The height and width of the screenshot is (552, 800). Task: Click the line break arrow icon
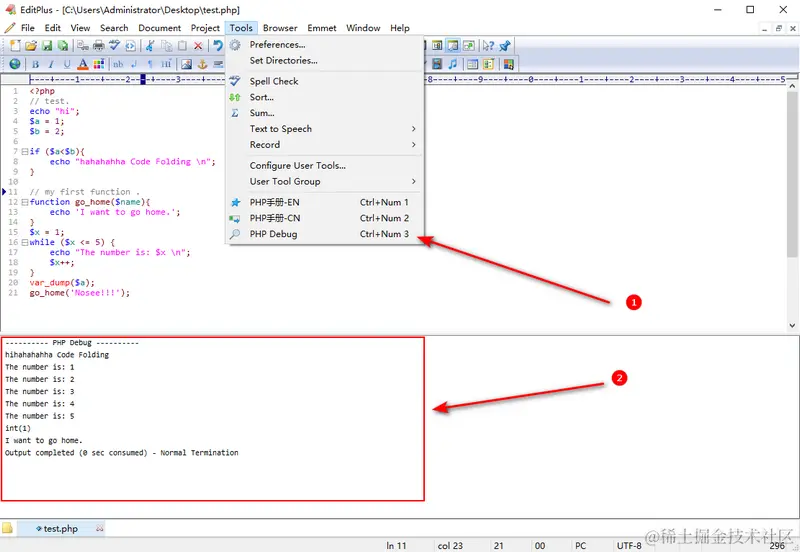coord(134,64)
